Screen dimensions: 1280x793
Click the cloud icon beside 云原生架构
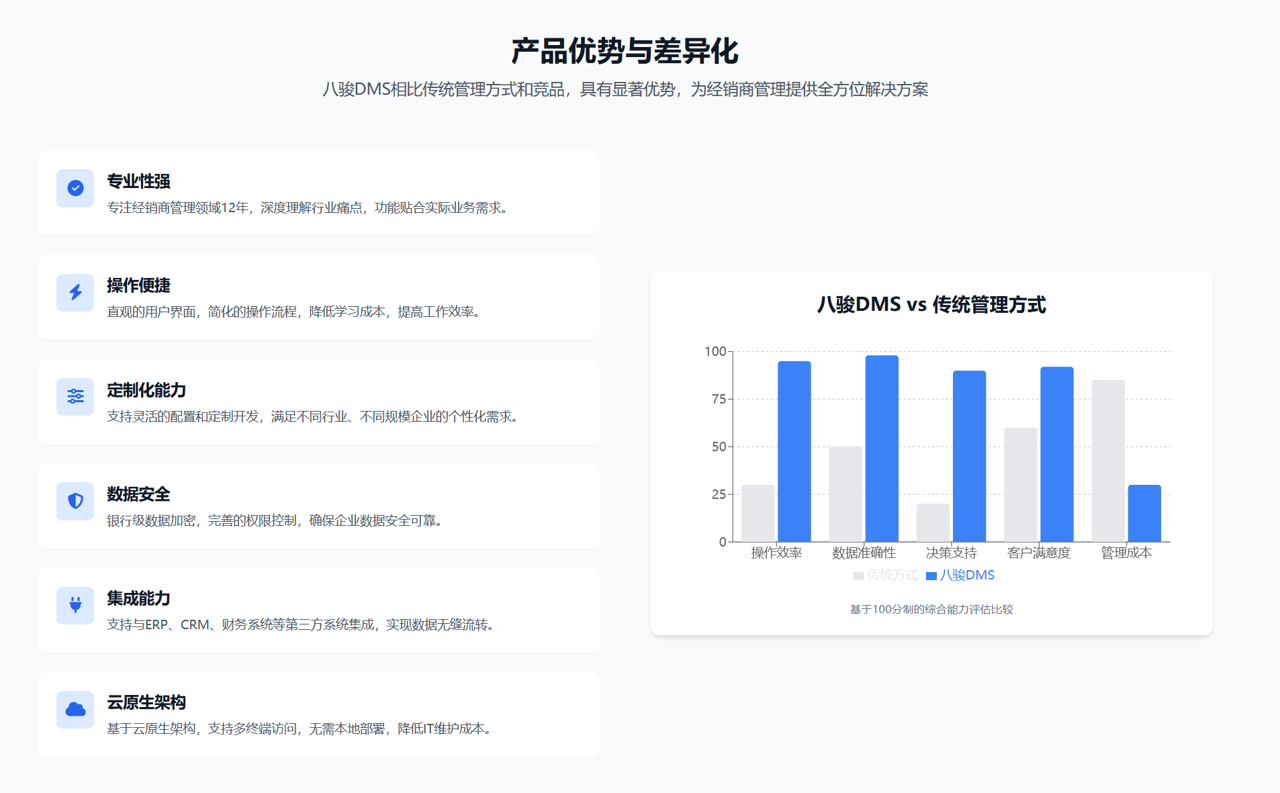(75, 709)
